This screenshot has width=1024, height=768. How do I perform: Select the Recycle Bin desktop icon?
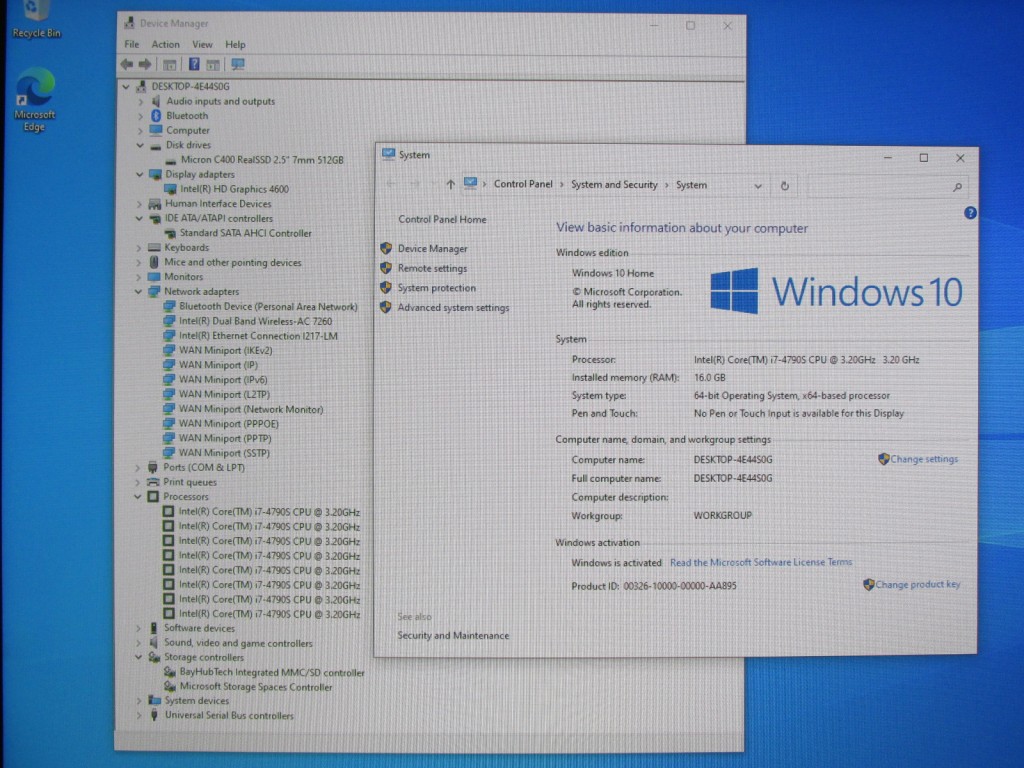(36, 18)
